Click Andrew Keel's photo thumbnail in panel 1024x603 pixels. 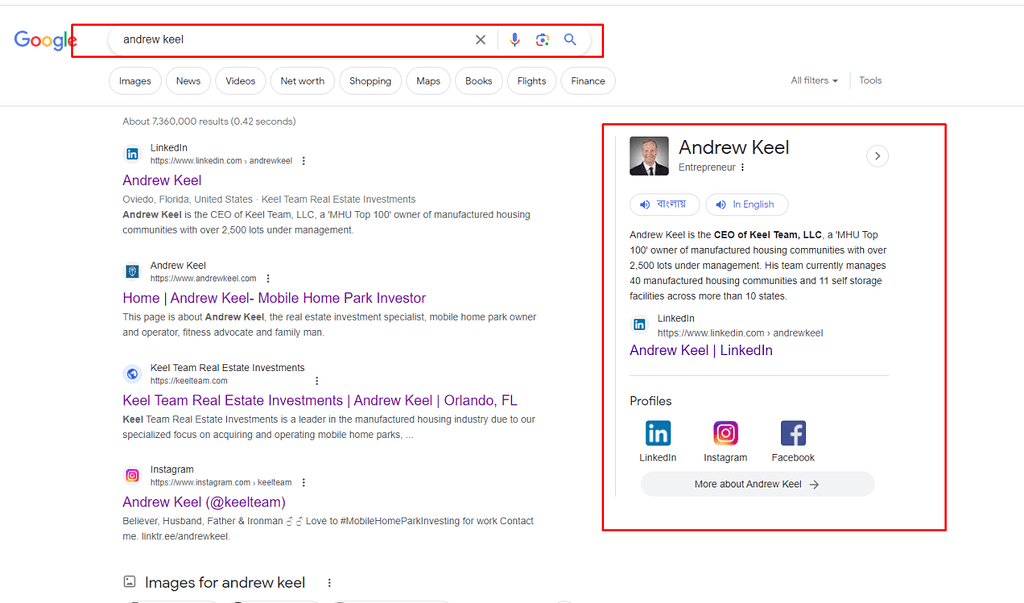(649, 156)
